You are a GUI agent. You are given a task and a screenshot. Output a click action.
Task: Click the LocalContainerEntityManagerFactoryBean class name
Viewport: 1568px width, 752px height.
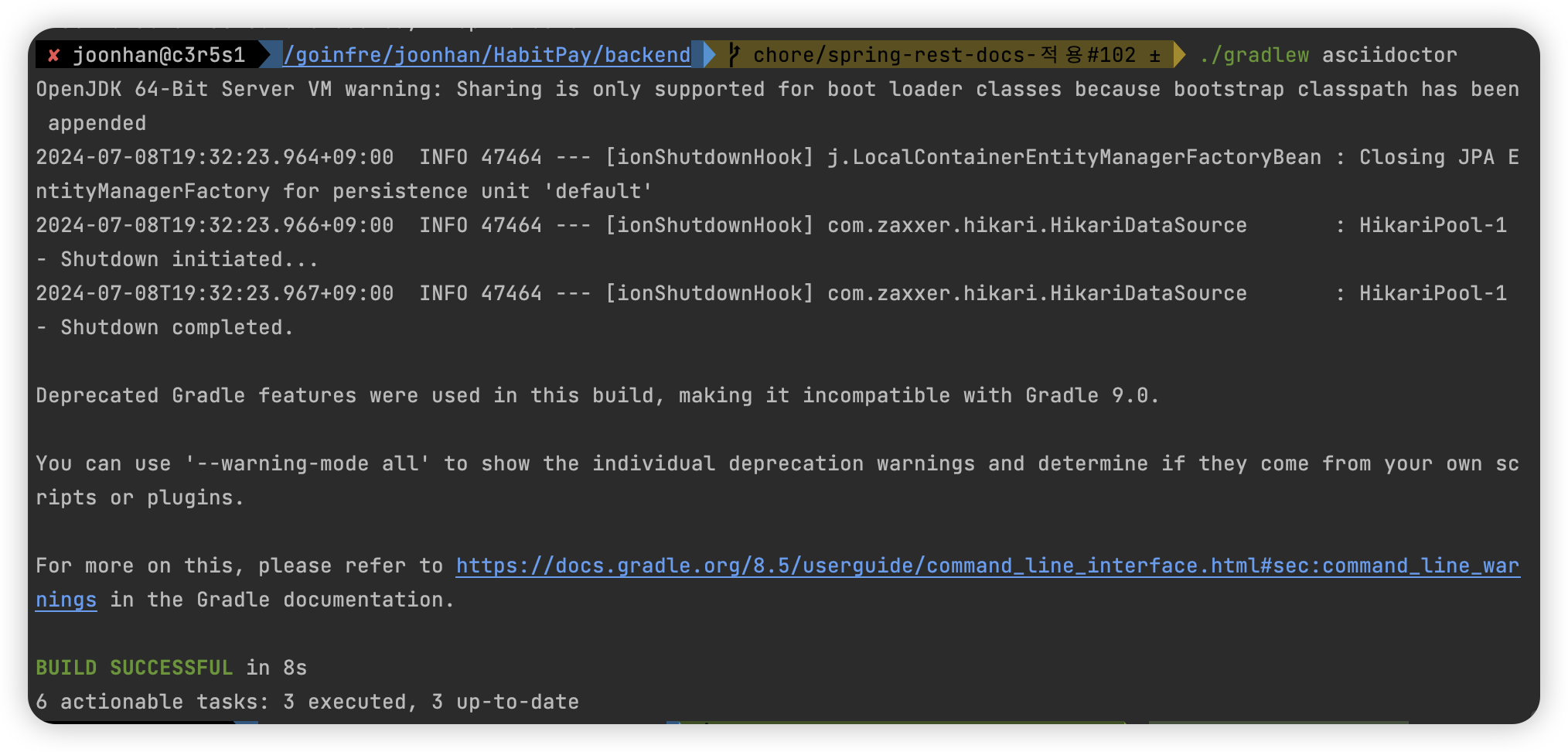(x=1075, y=157)
